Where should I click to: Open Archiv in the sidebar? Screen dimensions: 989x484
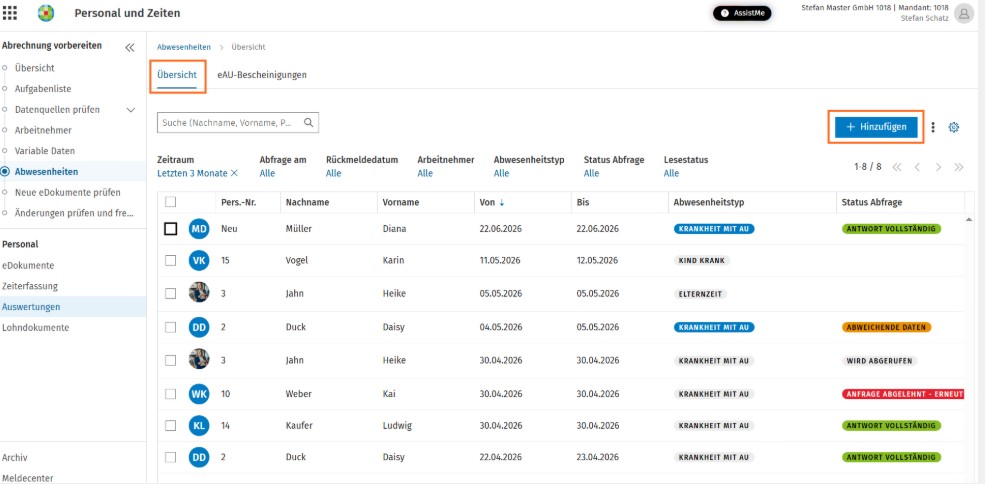tap(15, 457)
